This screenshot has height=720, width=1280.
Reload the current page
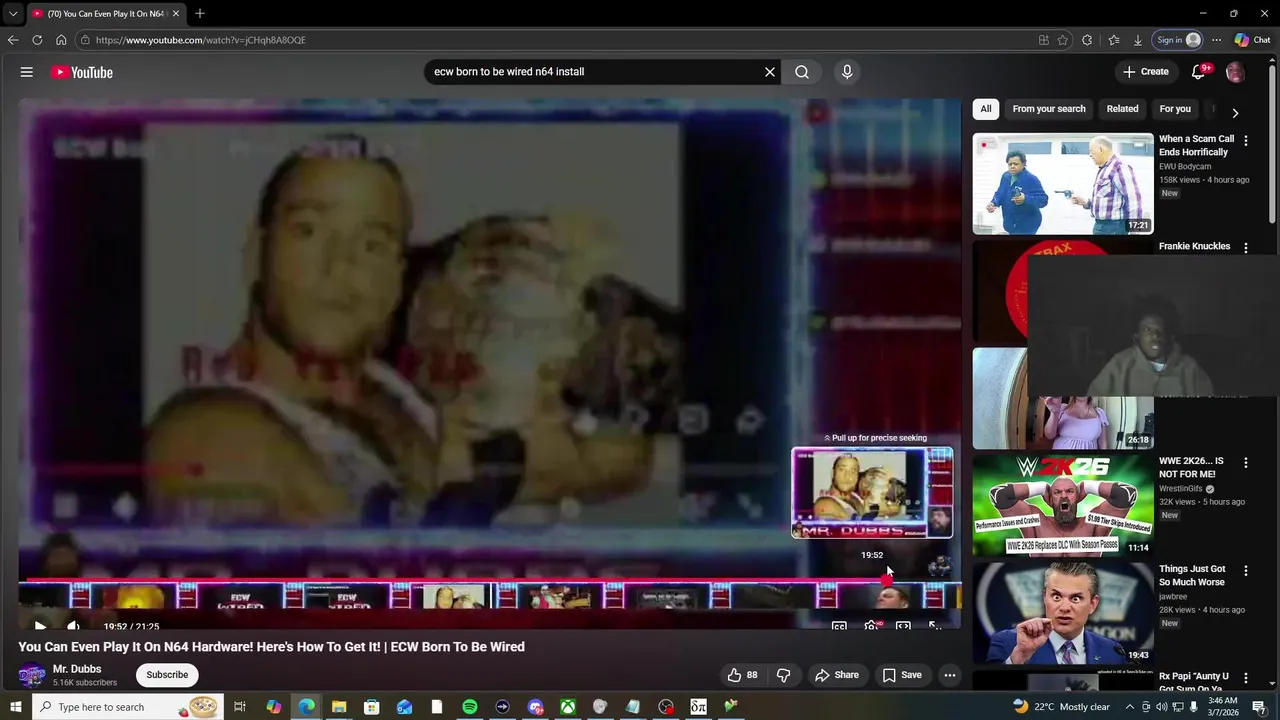(x=37, y=40)
